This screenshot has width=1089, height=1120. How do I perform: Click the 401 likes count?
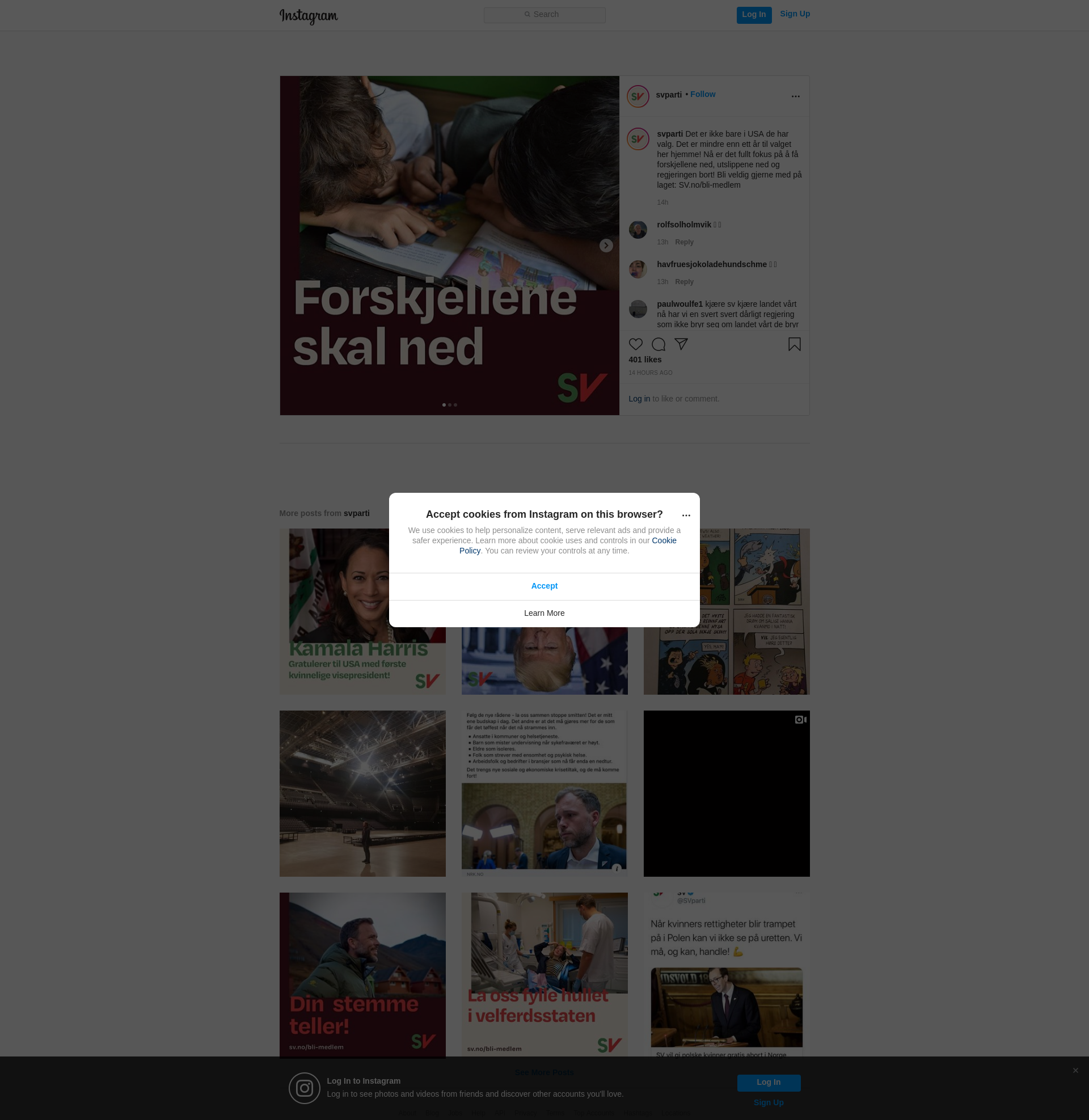coord(645,360)
